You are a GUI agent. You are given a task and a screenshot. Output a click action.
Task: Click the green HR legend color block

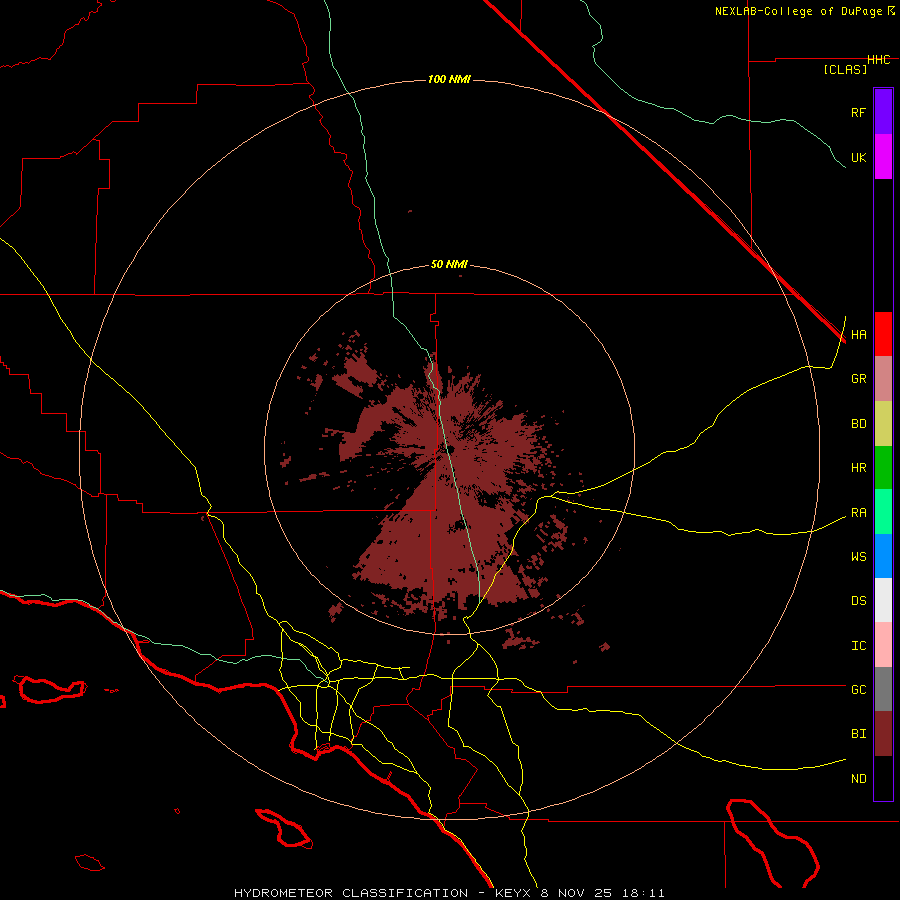tap(883, 468)
